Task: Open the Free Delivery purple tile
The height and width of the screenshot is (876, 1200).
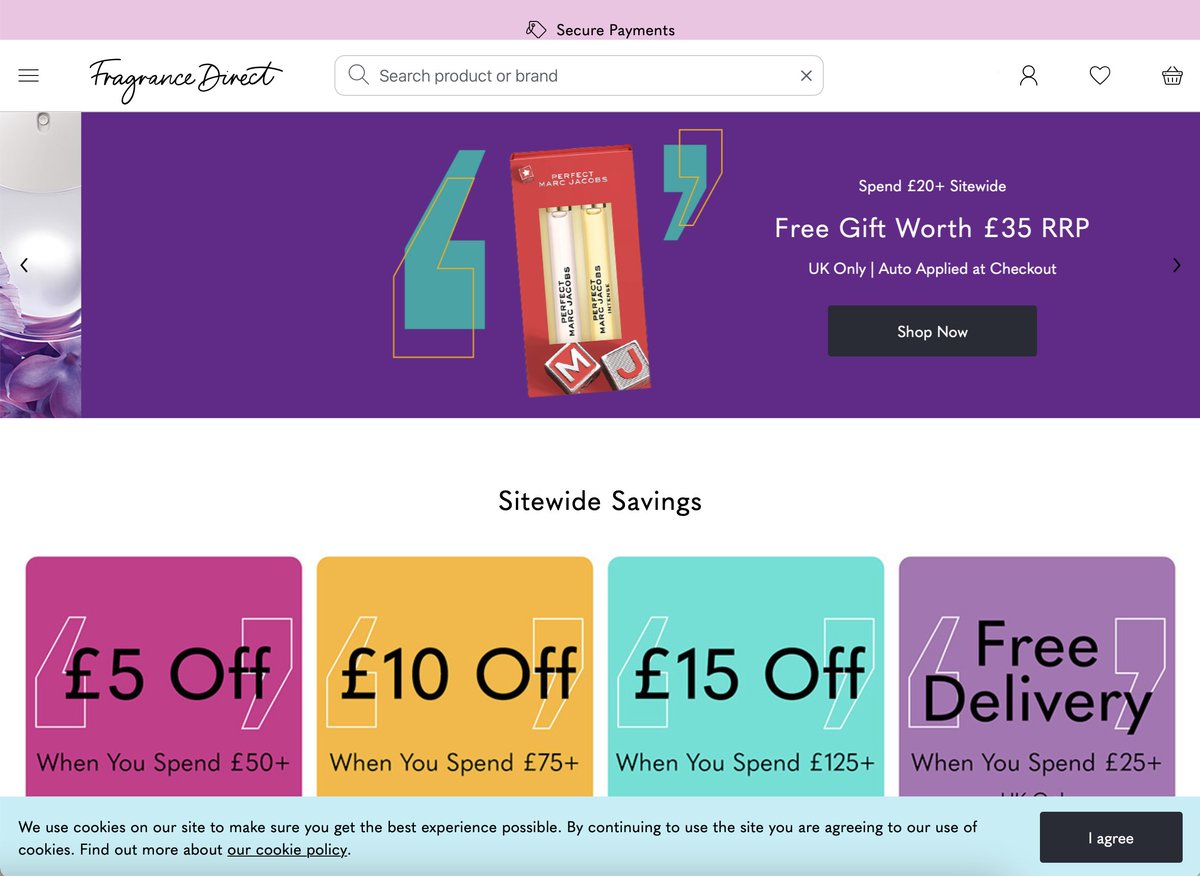Action: point(1037,677)
